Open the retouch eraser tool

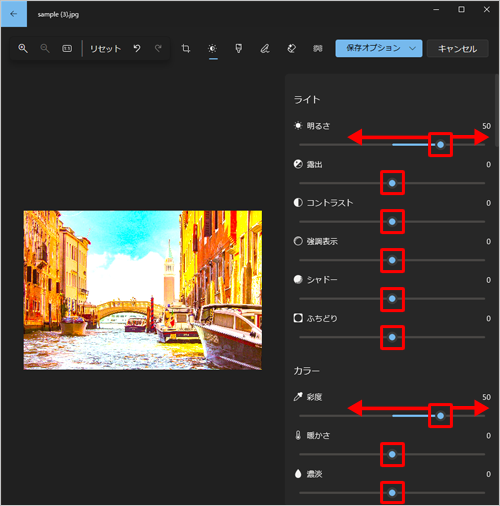tap(292, 49)
